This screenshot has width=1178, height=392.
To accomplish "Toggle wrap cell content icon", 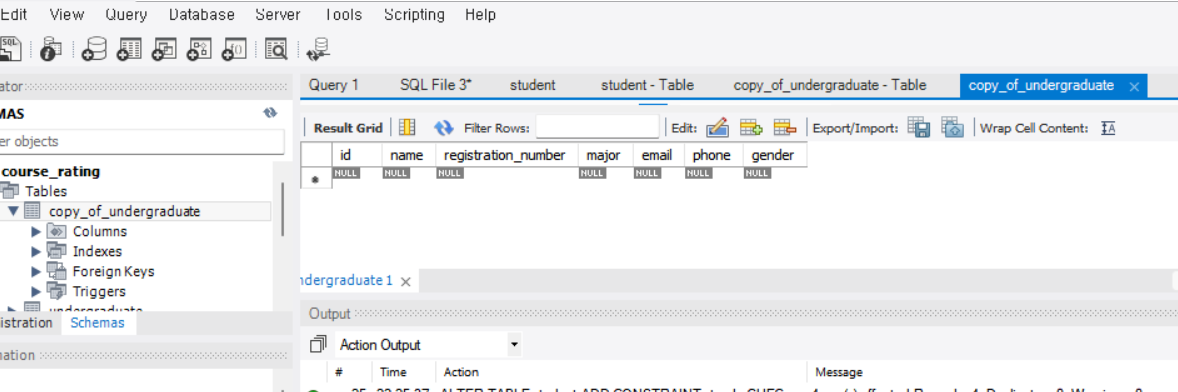I will coord(1108,128).
